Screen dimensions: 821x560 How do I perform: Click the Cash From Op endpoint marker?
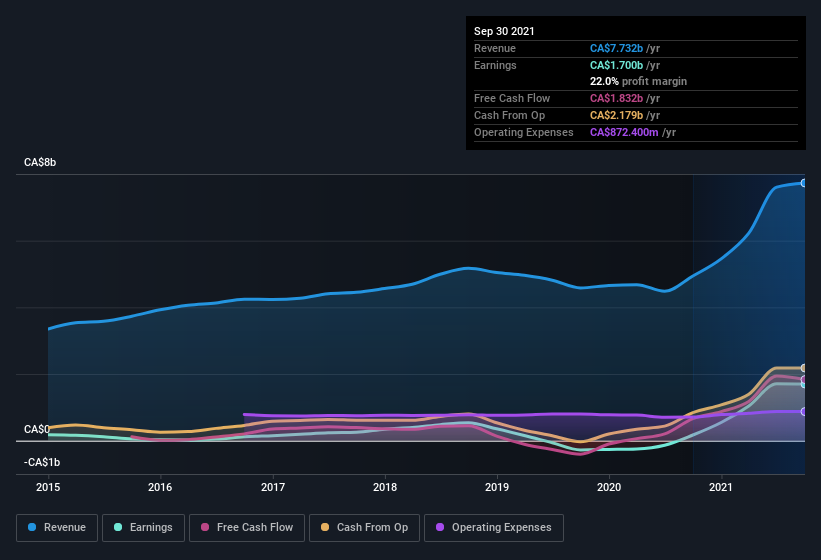coord(804,368)
